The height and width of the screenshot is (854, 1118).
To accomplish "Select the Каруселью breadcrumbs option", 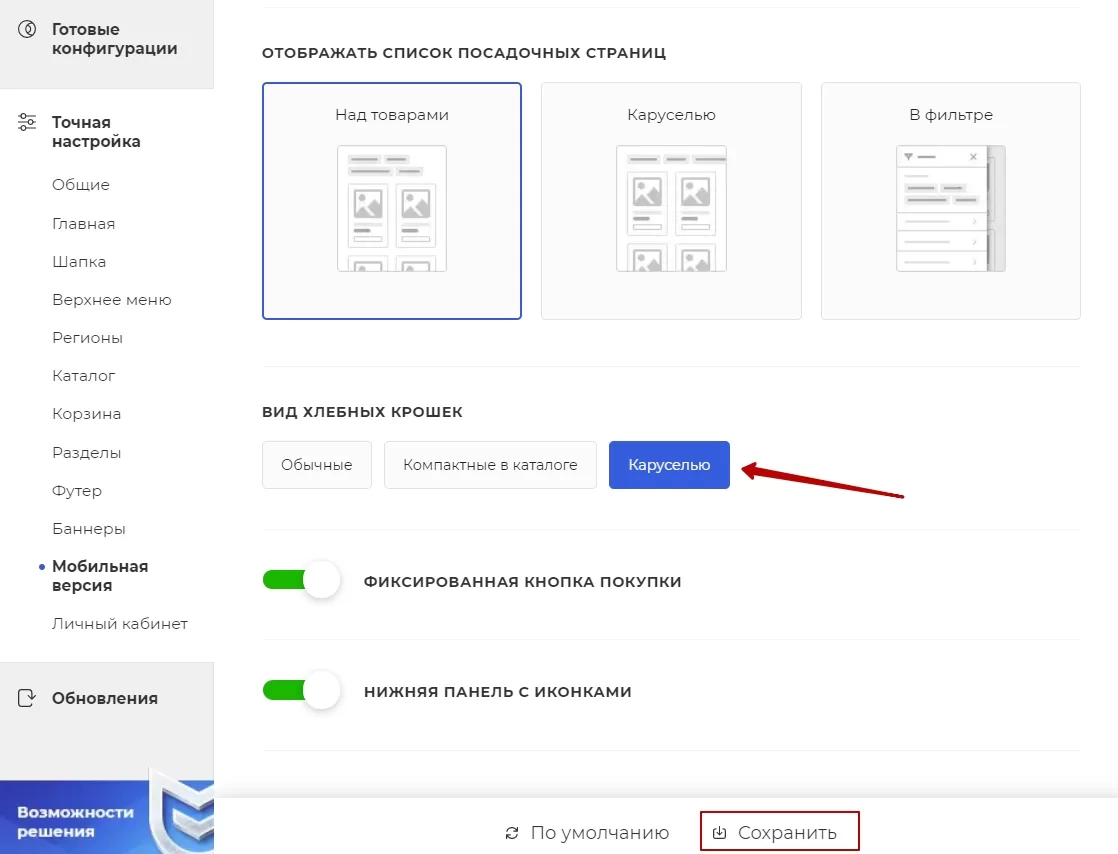I will point(669,465).
